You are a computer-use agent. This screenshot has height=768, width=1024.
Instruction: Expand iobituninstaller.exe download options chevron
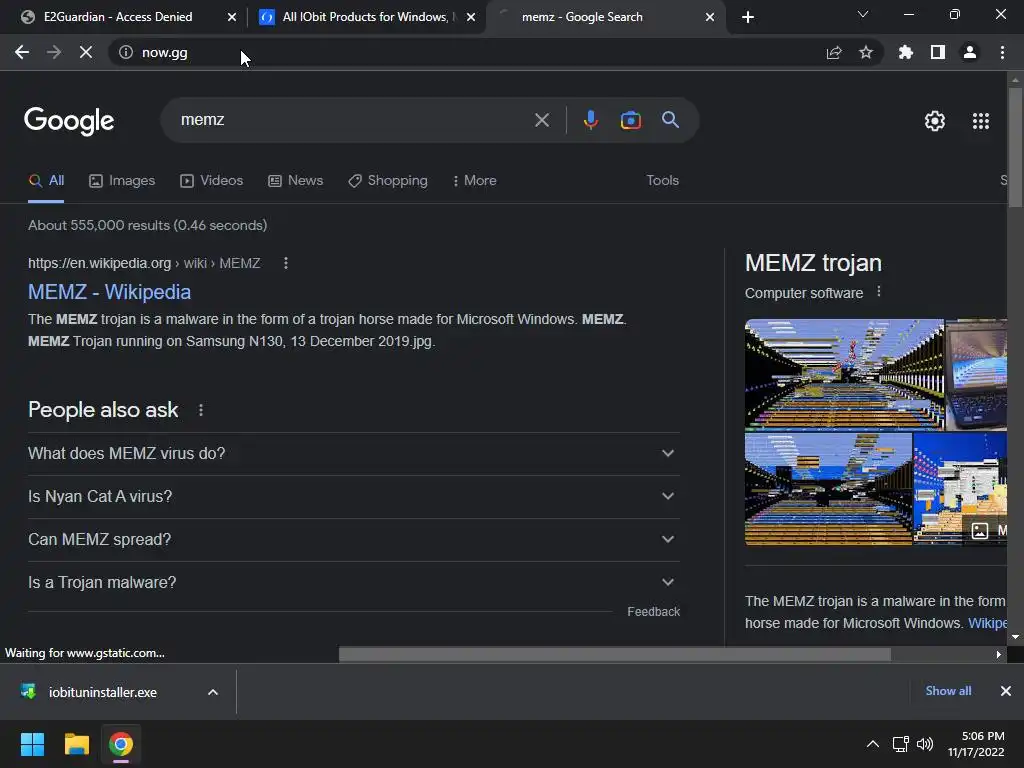213,692
